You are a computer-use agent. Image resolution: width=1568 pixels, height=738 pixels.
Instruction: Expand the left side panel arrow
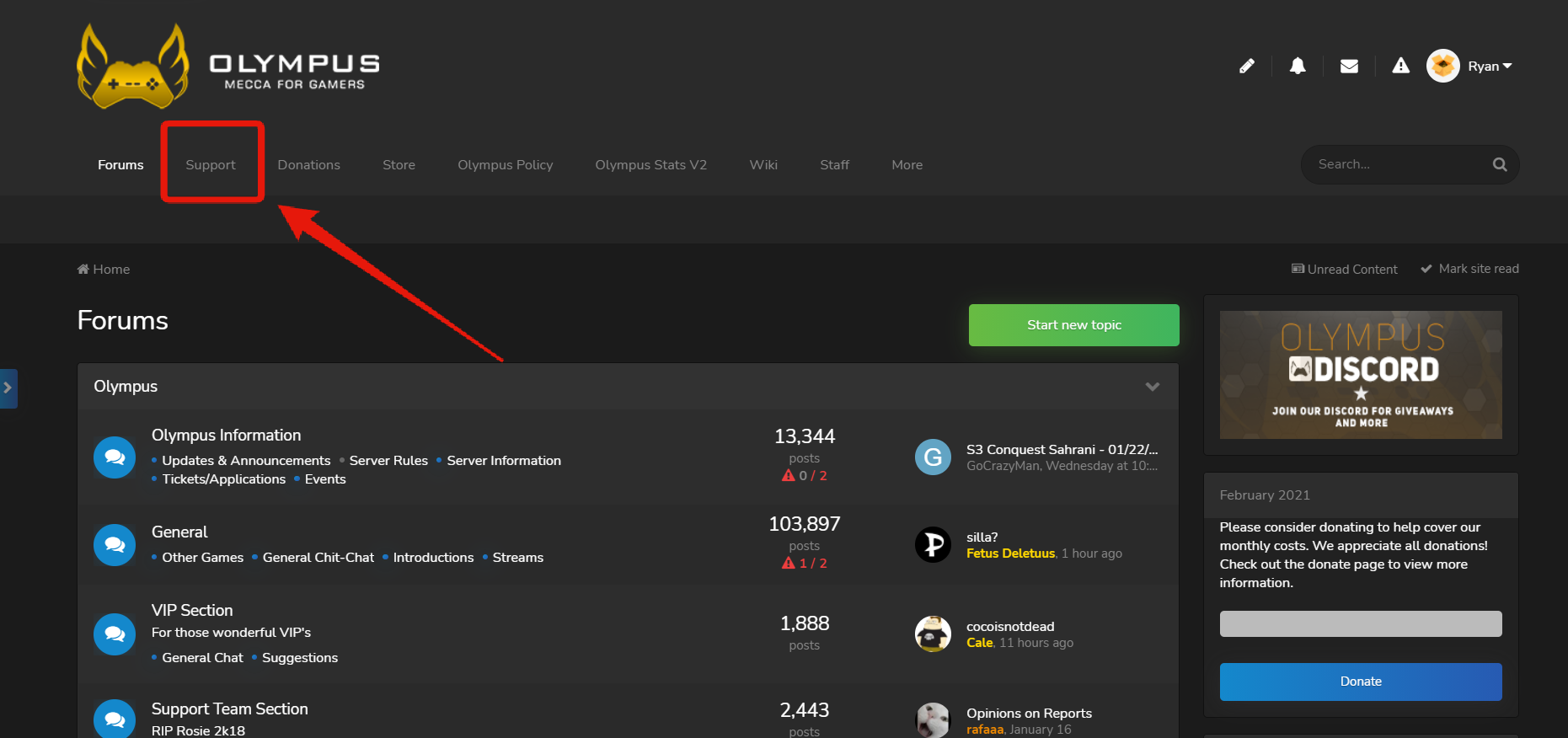8,388
